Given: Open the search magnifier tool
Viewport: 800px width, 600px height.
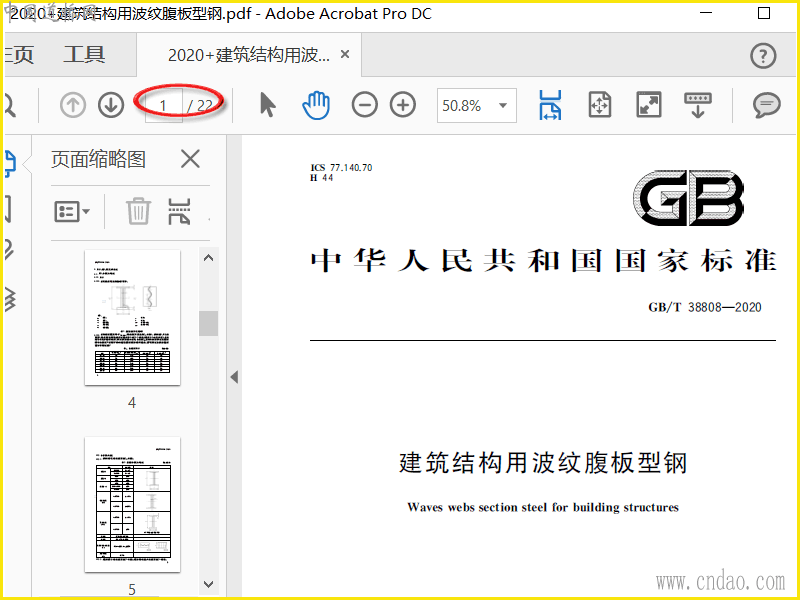Looking at the screenshot, I should click(x=10, y=105).
